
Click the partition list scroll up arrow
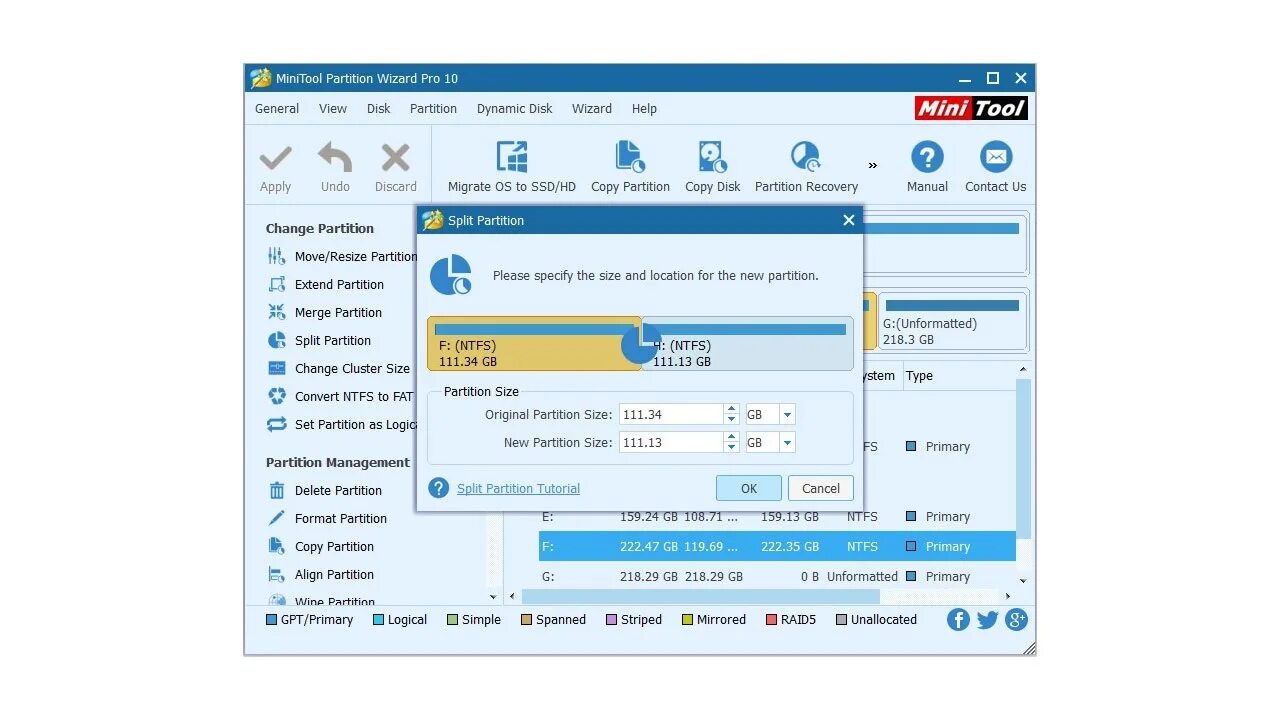[1023, 370]
